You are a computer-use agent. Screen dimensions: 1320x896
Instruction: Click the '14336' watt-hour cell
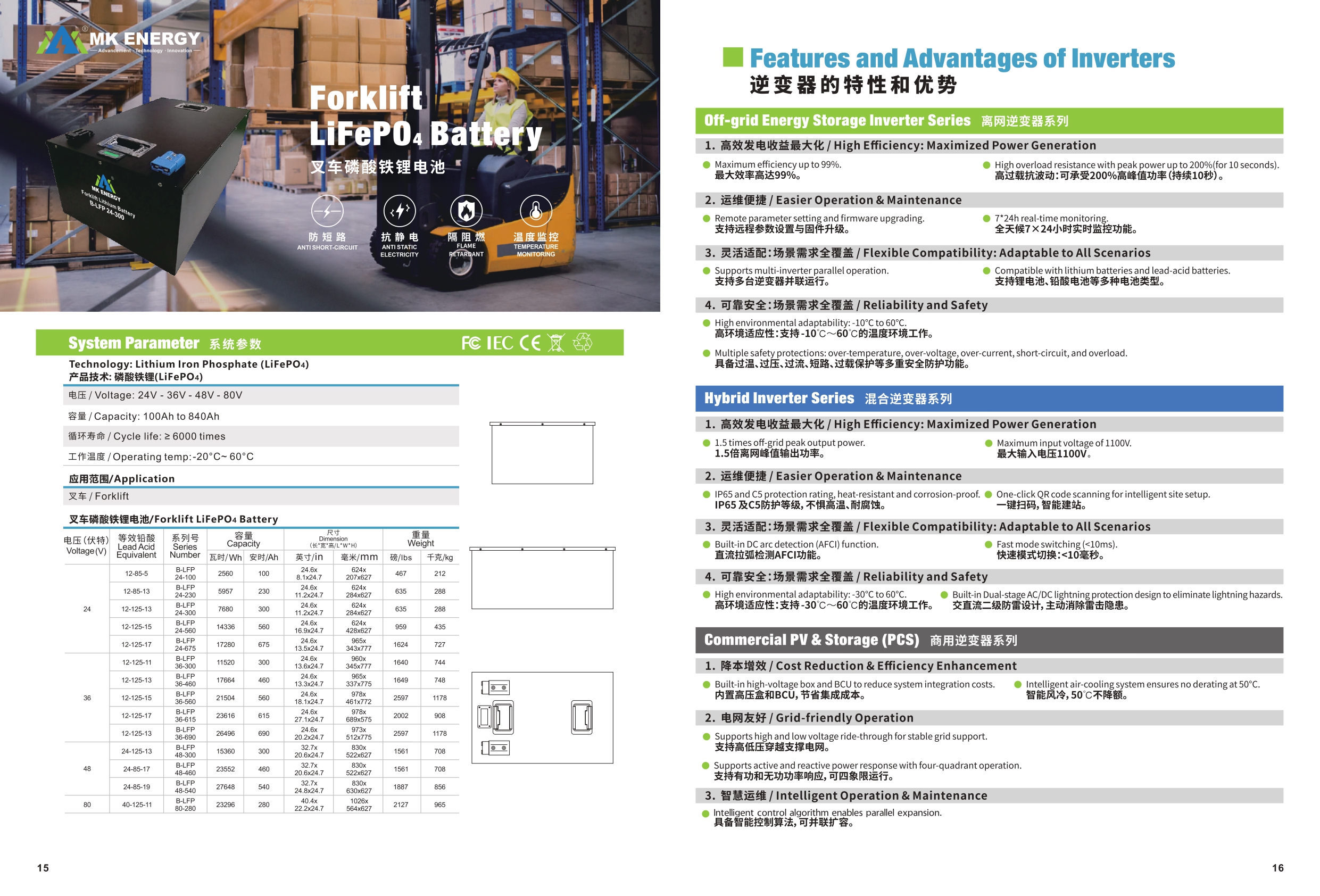(226, 627)
